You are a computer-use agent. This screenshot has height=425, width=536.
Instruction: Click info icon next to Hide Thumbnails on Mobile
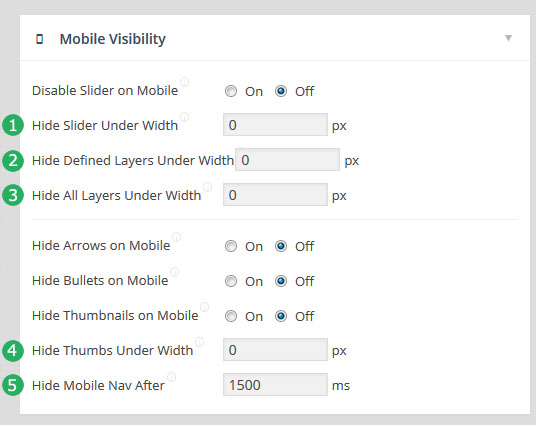coord(205,307)
